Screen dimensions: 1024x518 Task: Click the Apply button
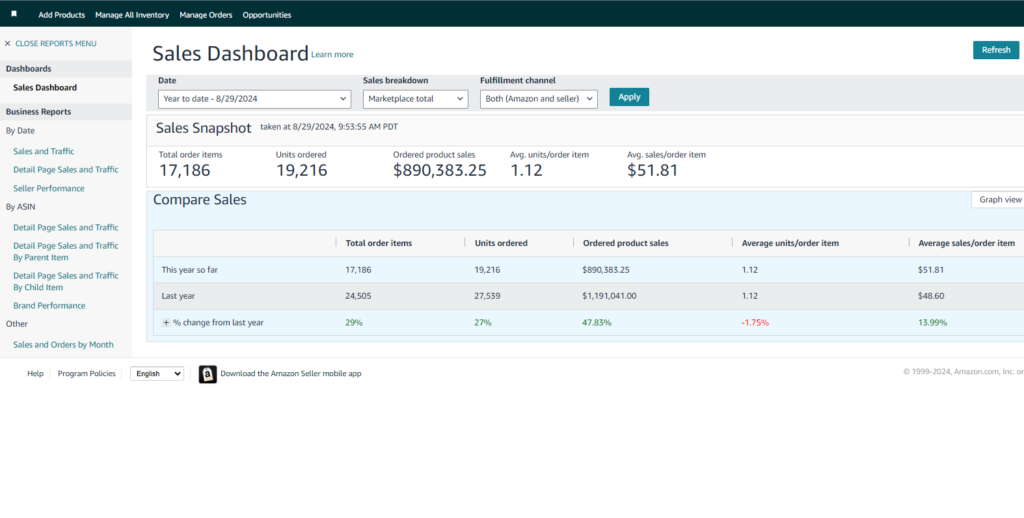[x=629, y=97]
